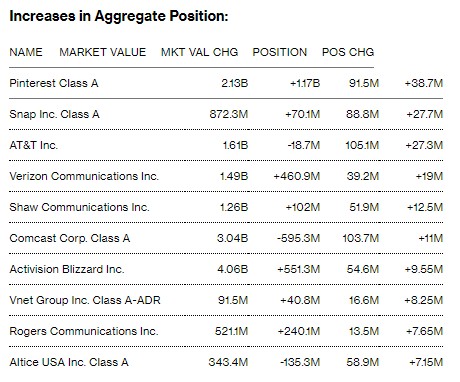Click the NAME column header
Screen dimensions: 460x382
[26, 52]
